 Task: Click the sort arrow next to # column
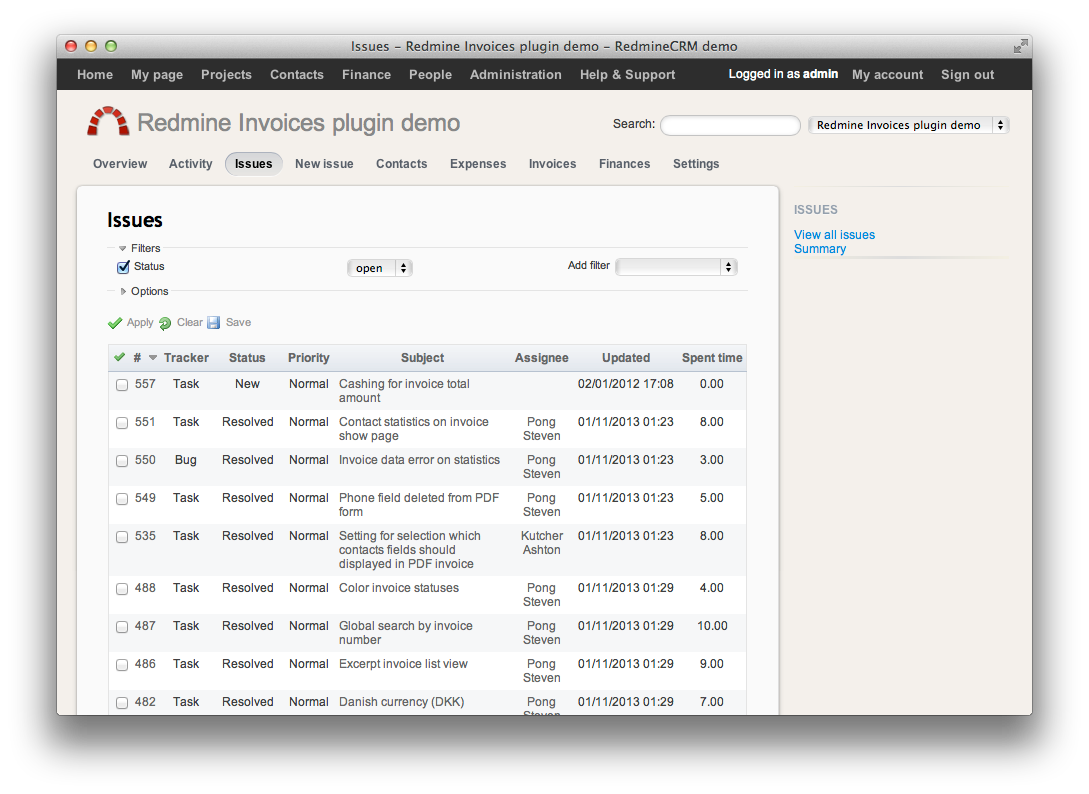click(153, 358)
